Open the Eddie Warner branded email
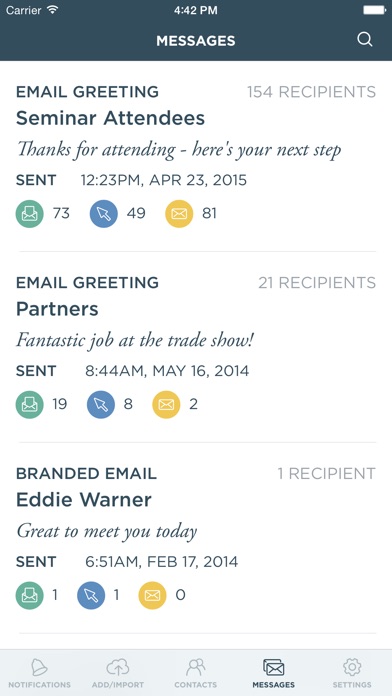Screen dimensions: 392x696 196,538
